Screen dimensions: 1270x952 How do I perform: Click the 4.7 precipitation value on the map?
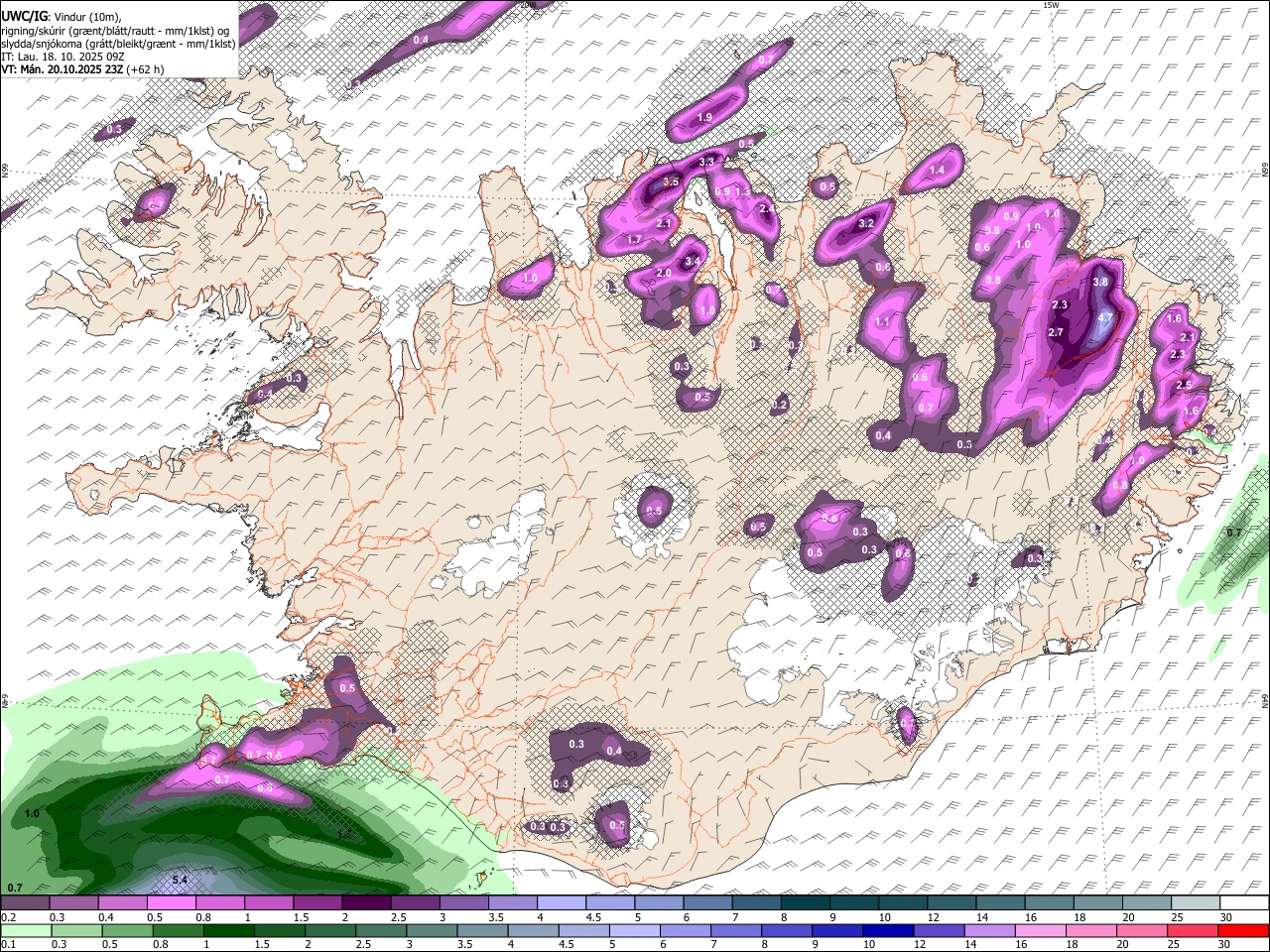click(1107, 318)
